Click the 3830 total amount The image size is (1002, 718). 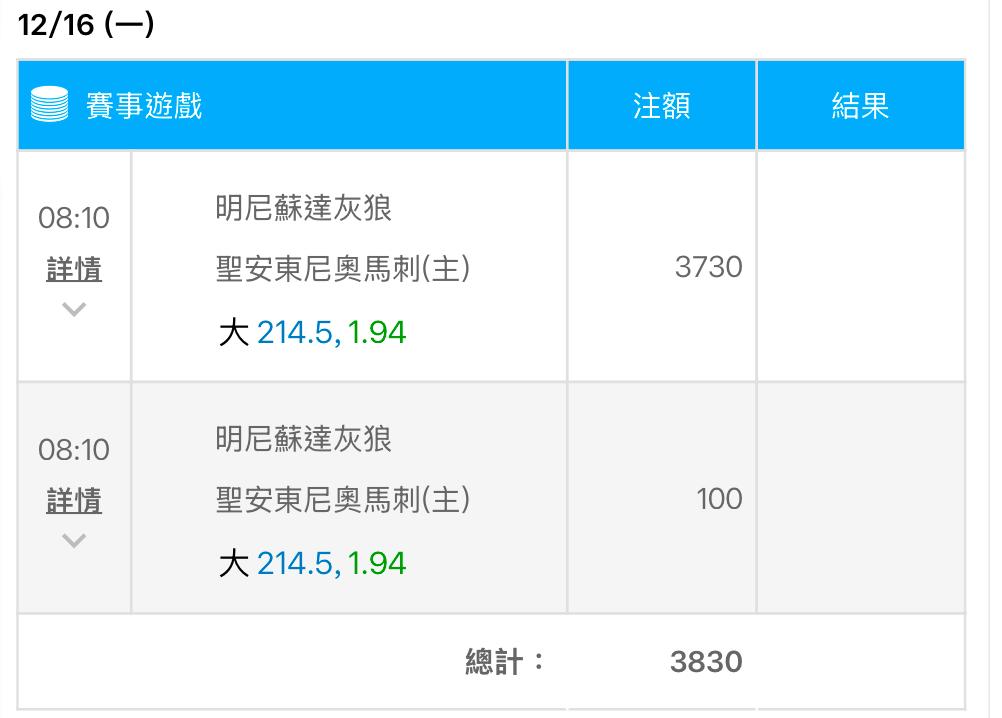coord(706,661)
